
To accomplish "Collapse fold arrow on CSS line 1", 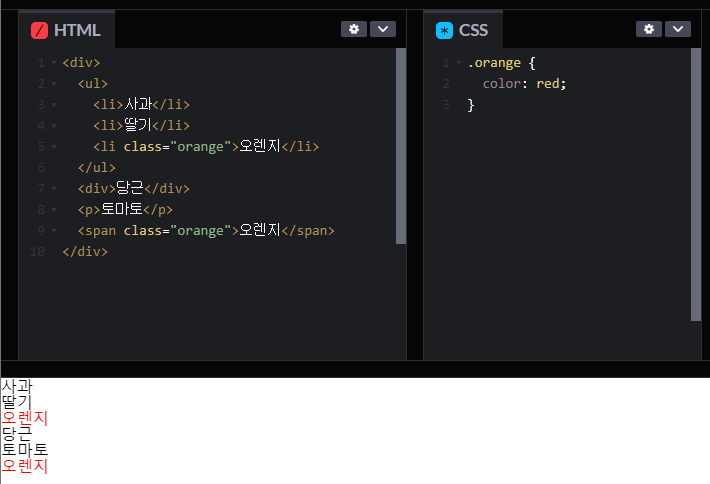I will click(x=459, y=63).
